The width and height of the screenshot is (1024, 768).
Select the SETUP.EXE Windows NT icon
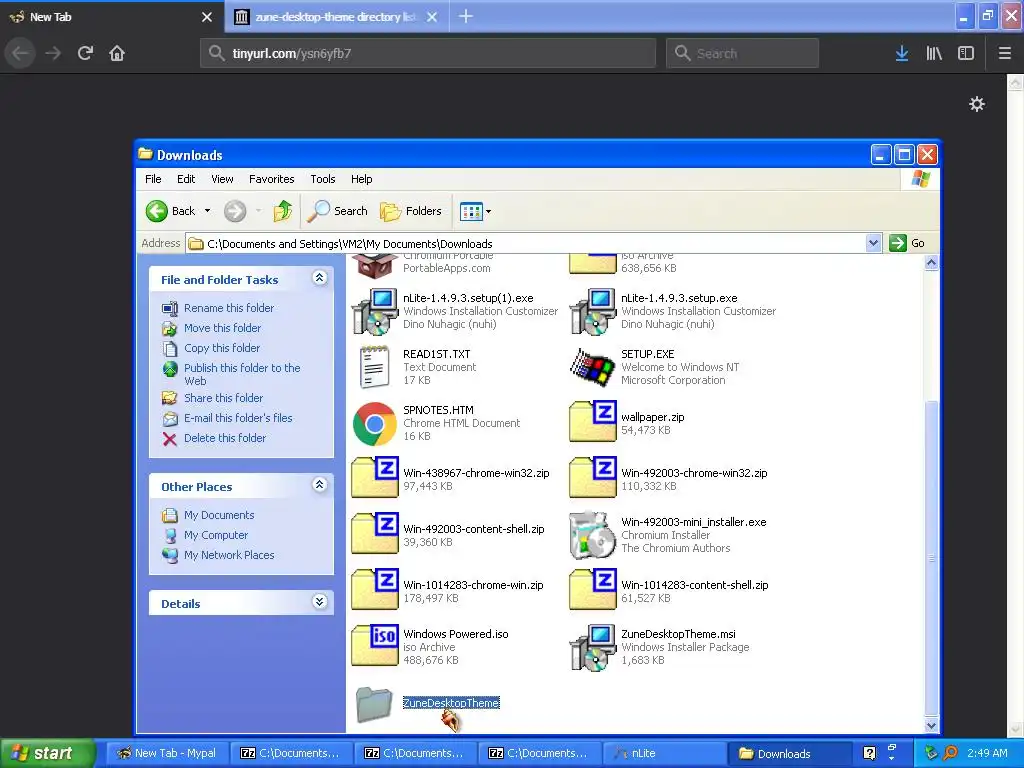[x=593, y=367]
